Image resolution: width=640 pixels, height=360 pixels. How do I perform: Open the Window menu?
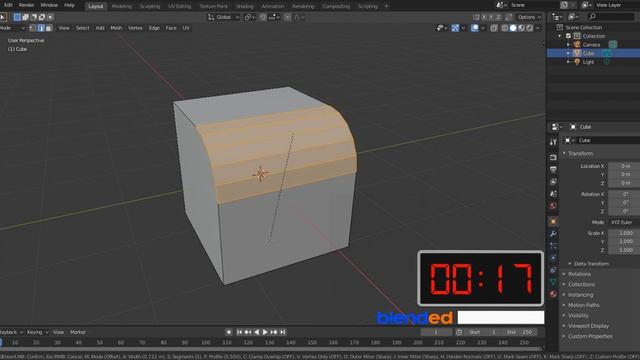49,5
